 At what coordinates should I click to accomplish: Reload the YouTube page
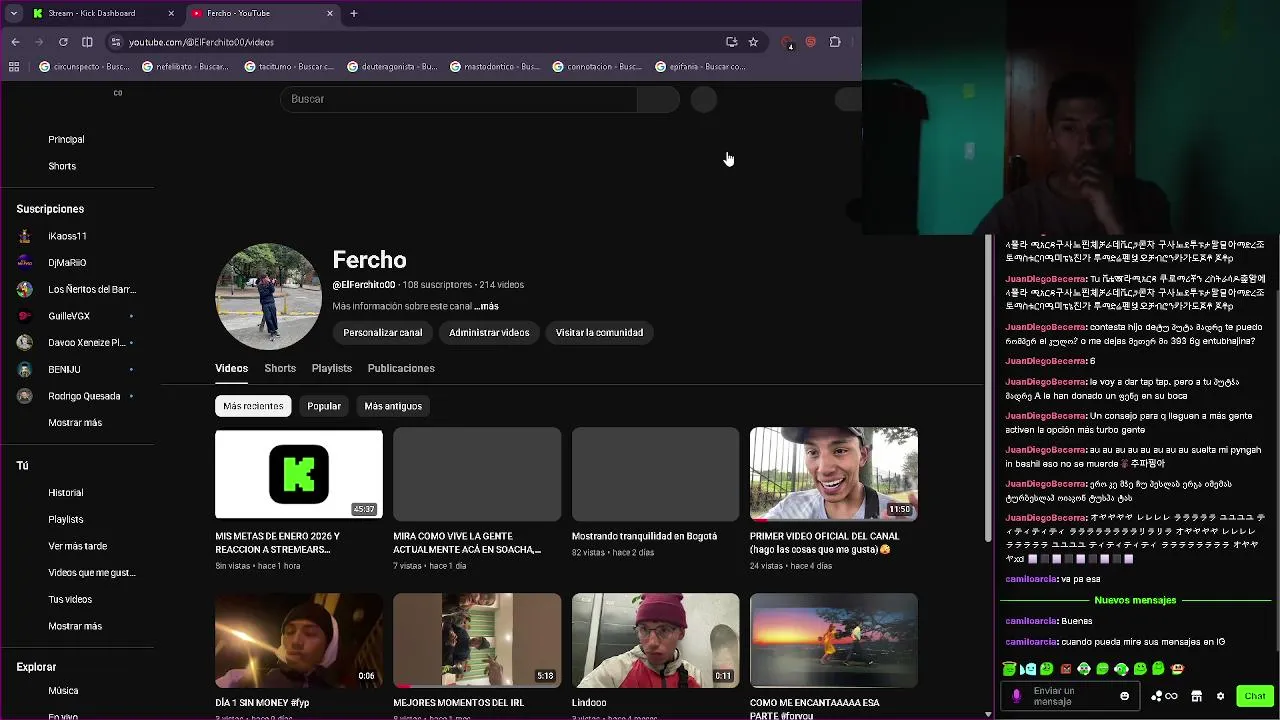(x=63, y=42)
